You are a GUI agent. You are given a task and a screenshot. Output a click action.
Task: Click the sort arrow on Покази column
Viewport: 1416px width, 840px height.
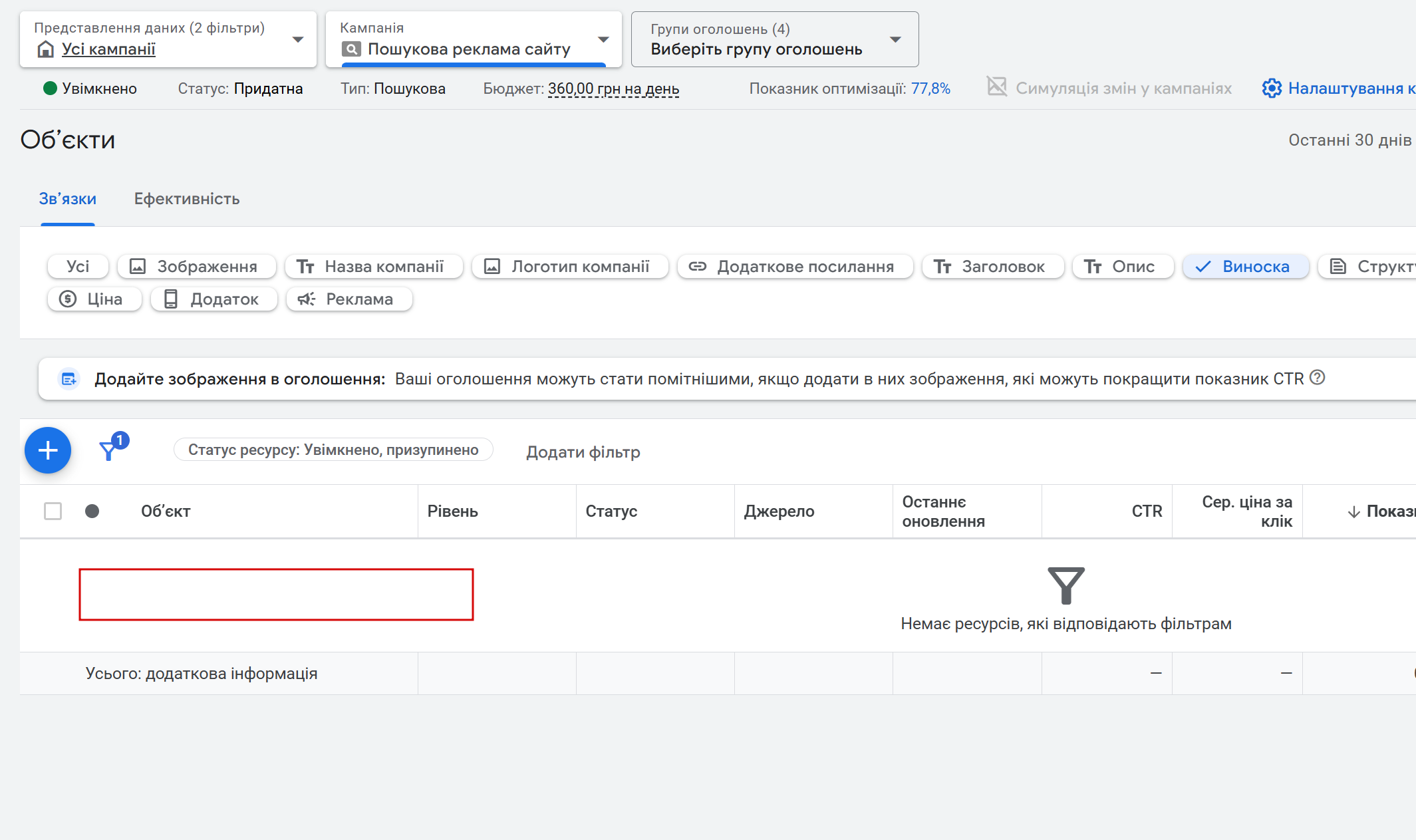pyautogui.click(x=1353, y=511)
